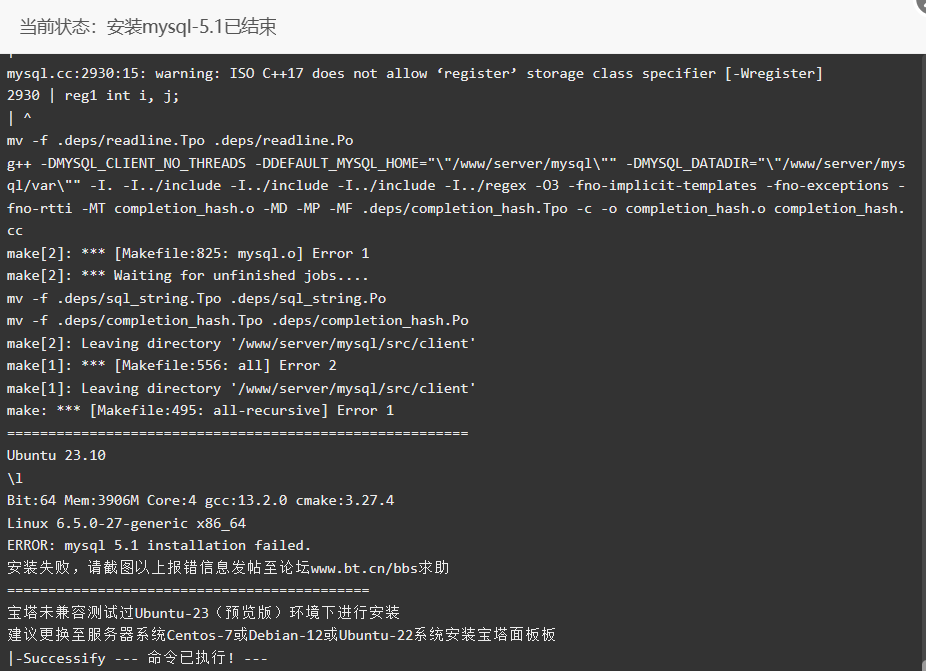Click the 'mysql.o] Error 1' make line
The width and height of the screenshot is (926, 671).
(188, 253)
